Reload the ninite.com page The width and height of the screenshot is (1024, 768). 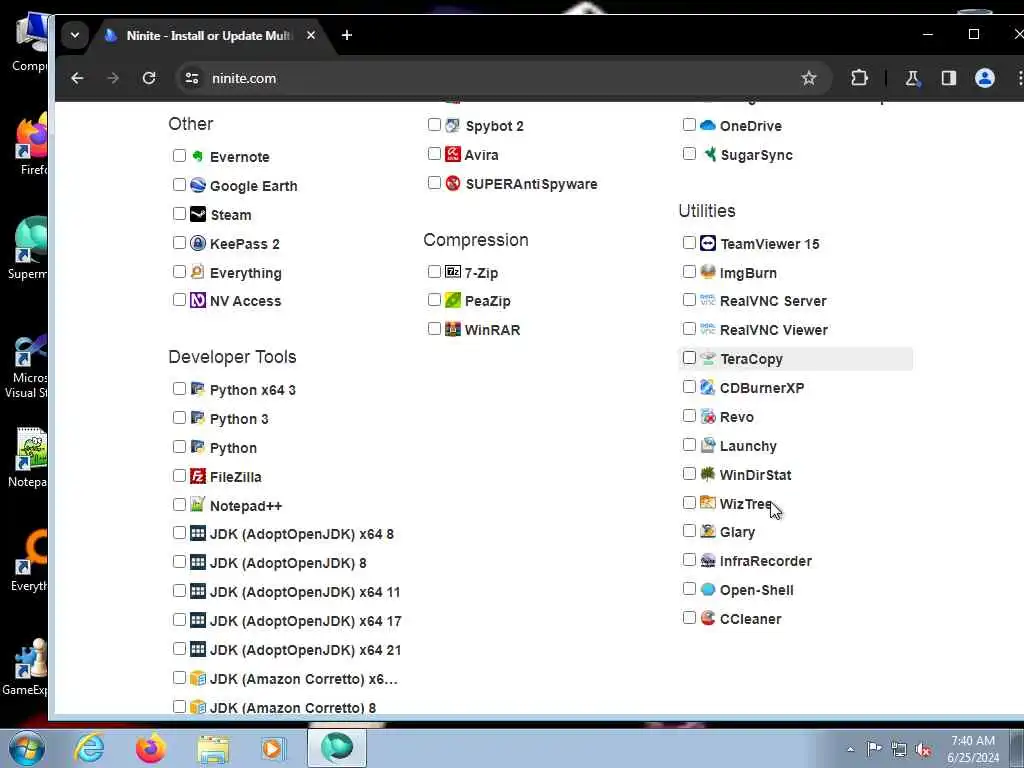point(149,78)
